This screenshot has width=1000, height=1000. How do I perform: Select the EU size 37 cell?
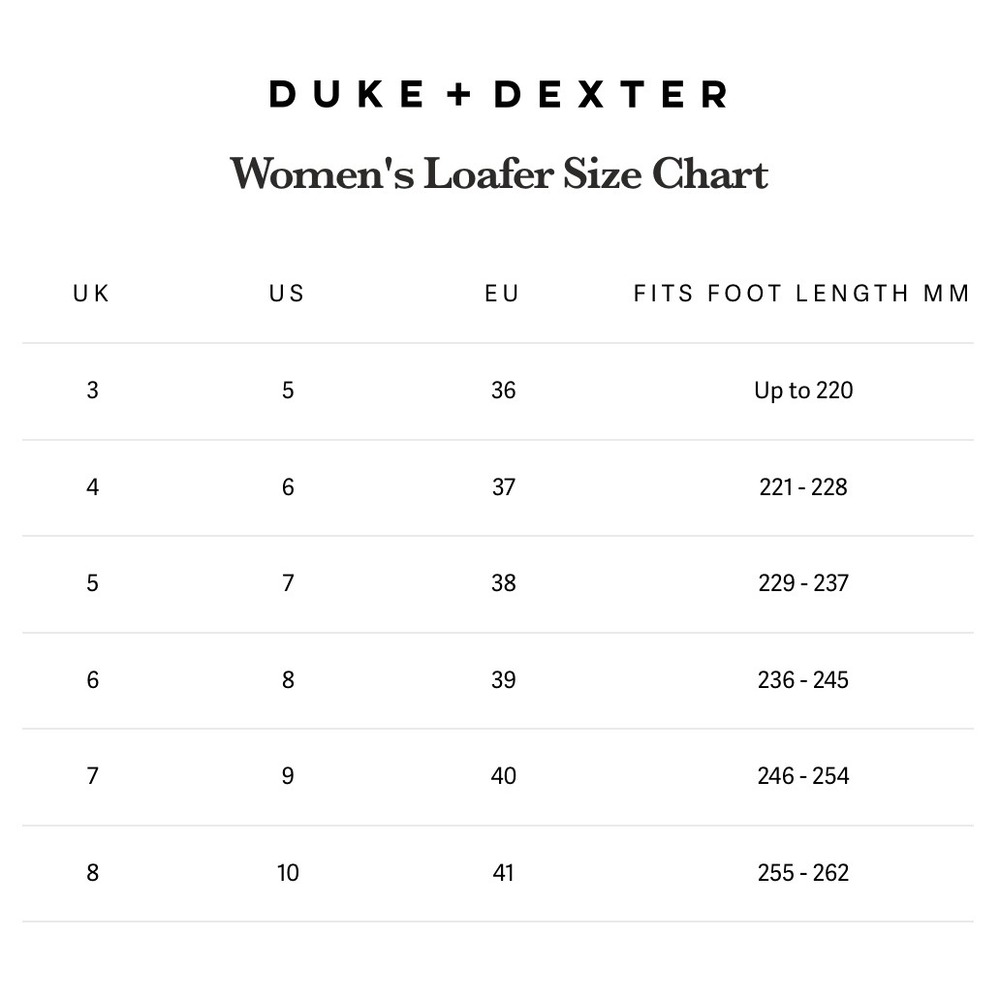click(x=503, y=487)
